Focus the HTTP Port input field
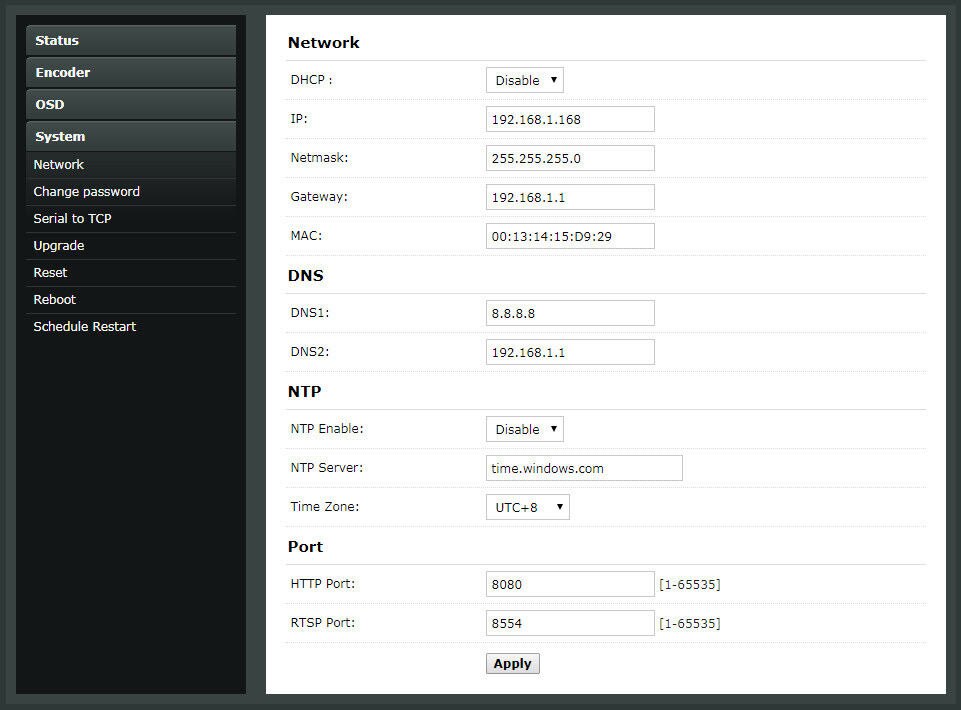The height and width of the screenshot is (710, 961). [570, 584]
